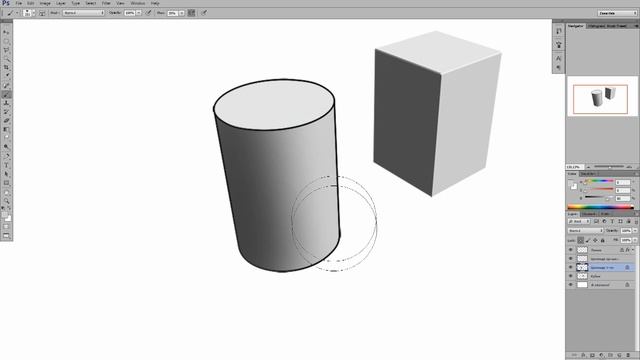Open collapsed Character panel icon
This screenshot has width=640, height=360.
[559, 58]
